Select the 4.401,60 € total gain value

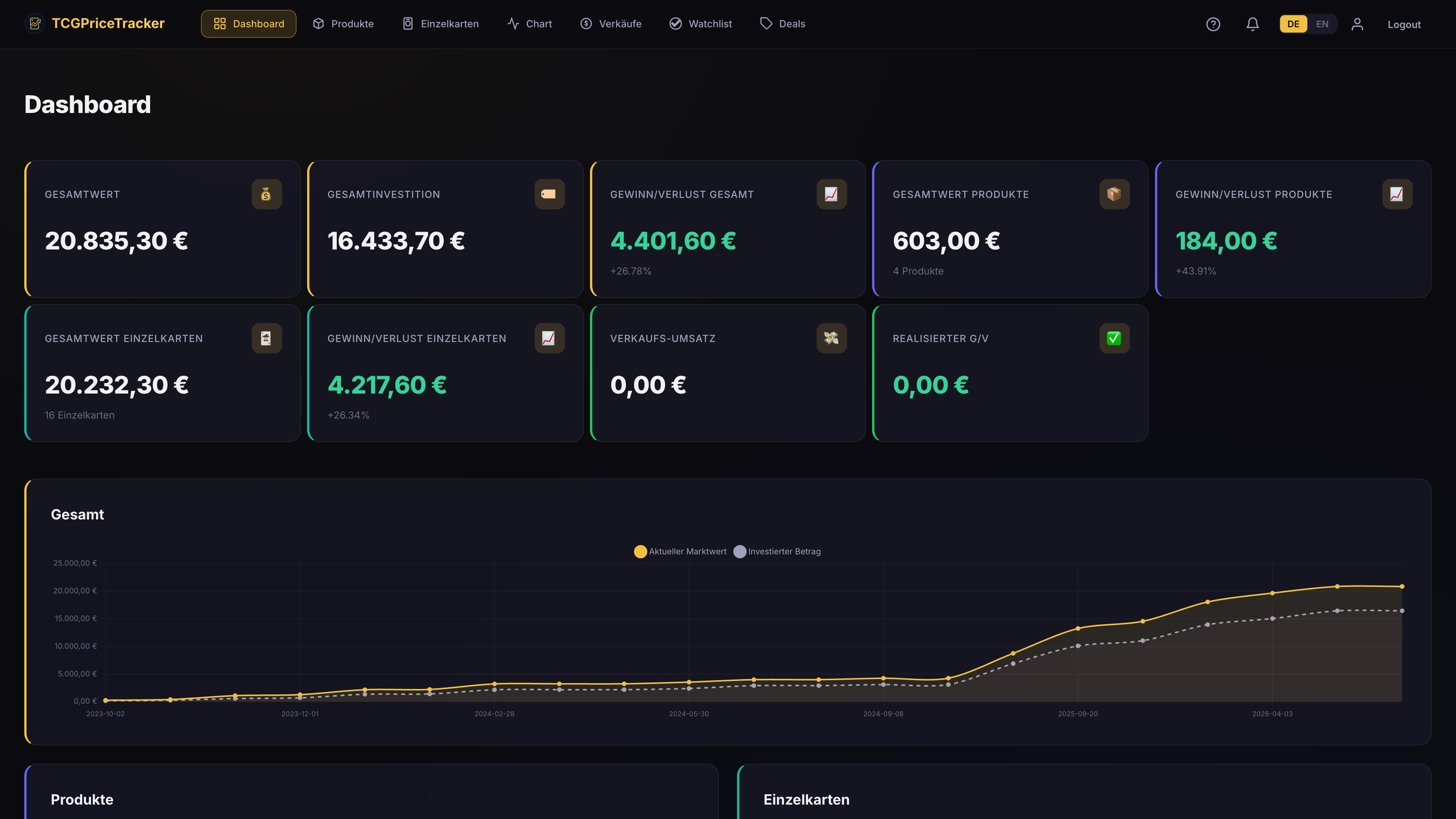(x=673, y=242)
